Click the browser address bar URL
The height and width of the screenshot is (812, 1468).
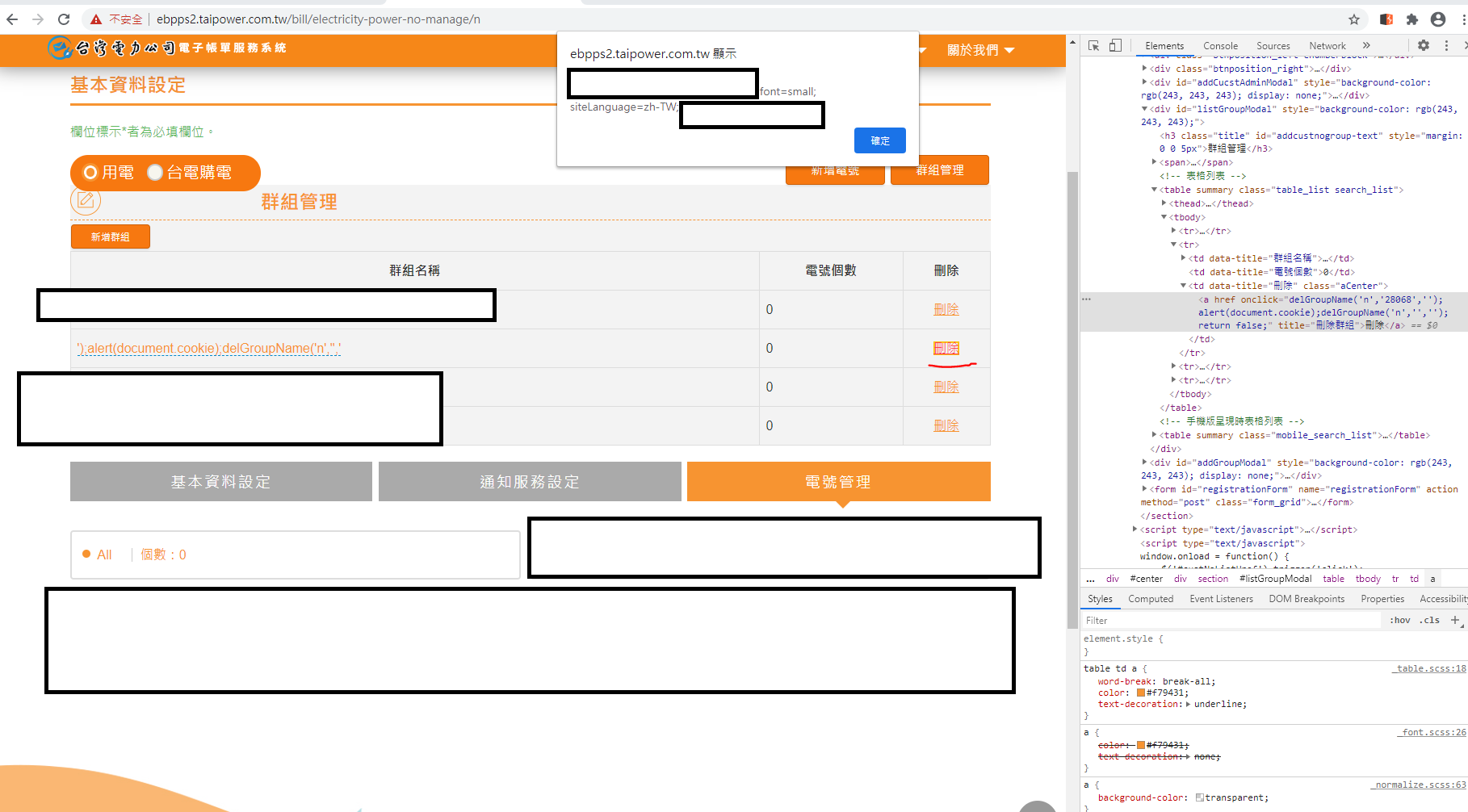(318, 19)
